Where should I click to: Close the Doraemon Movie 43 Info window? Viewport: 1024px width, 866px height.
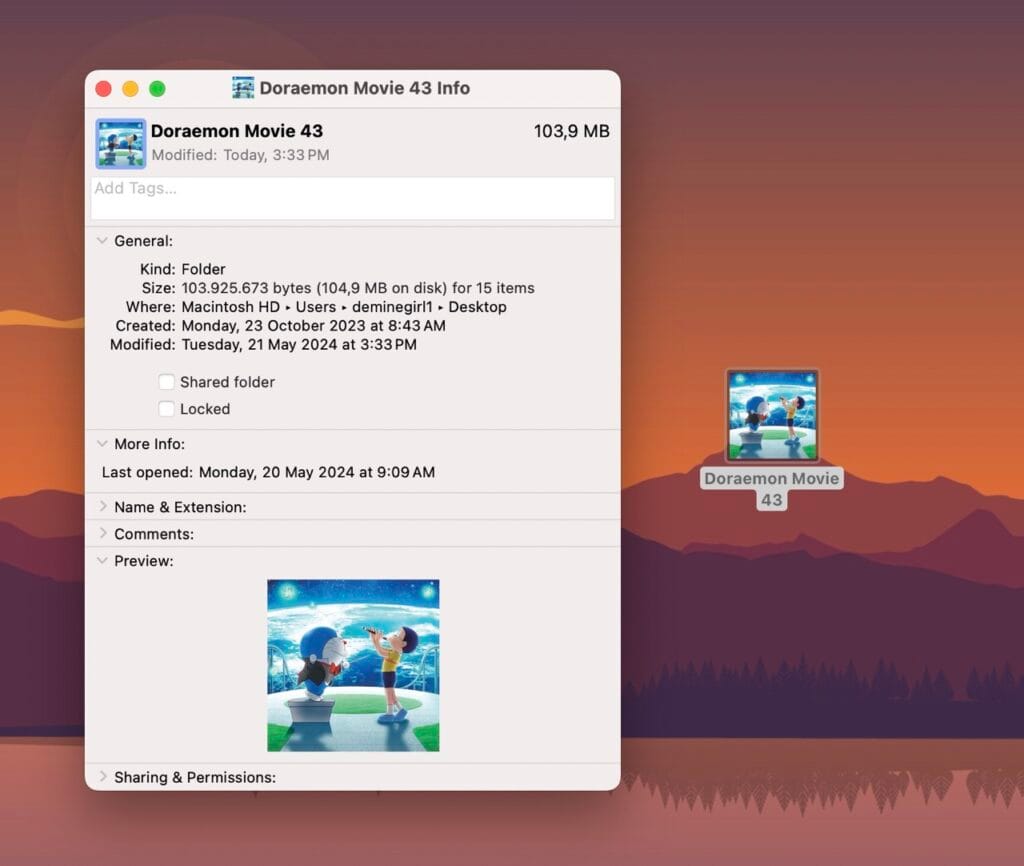point(103,88)
